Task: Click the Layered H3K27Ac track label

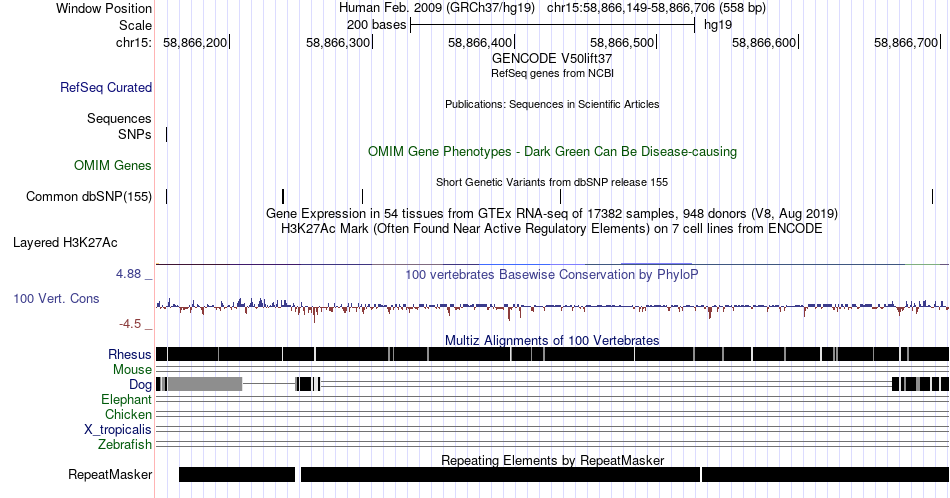Action: pyautogui.click(x=65, y=242)
